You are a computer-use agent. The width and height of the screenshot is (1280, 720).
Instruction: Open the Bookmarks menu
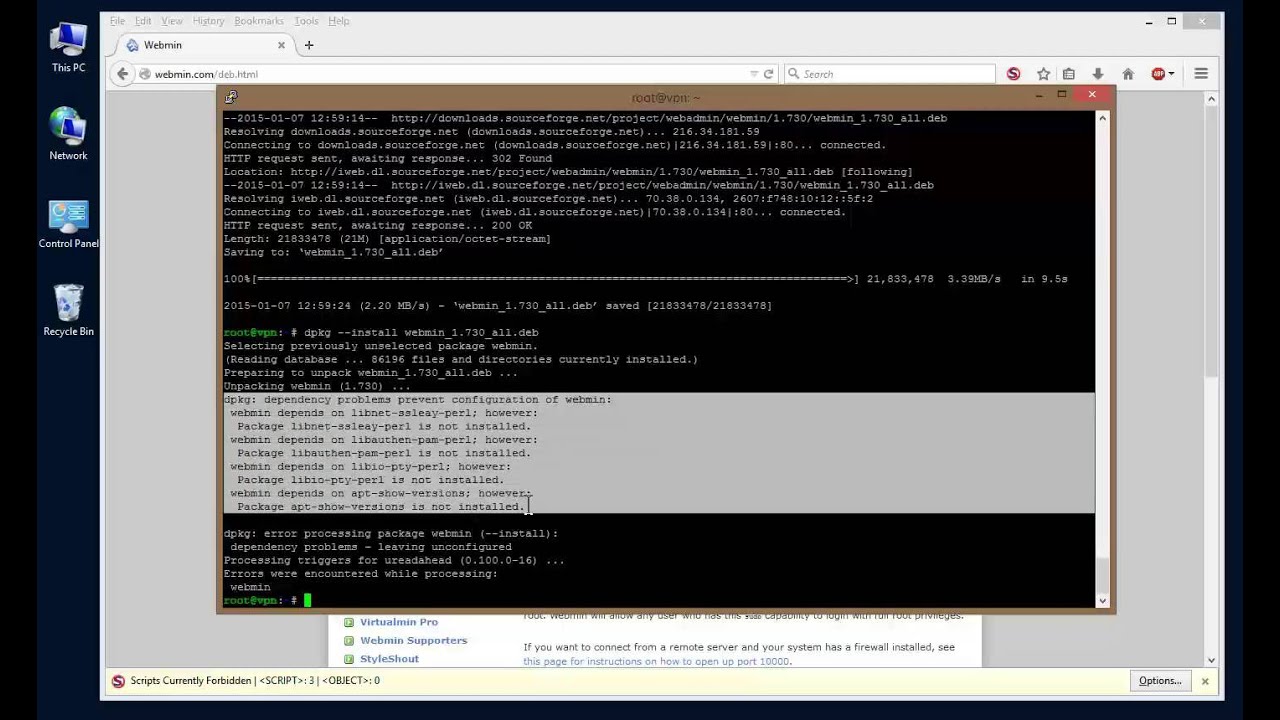click(259, 21)
